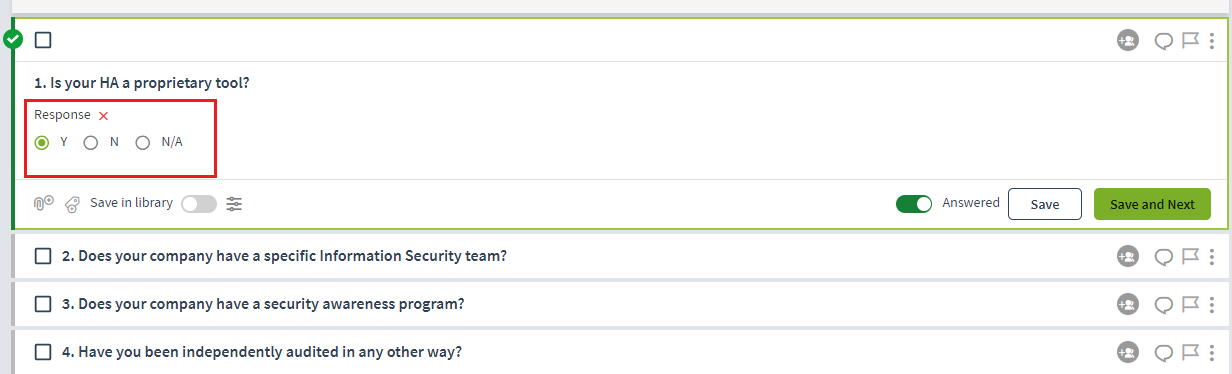Viewport: 1232px width, 374px height.
Task: Click the Save and Next button
Action: [1152, 204]
